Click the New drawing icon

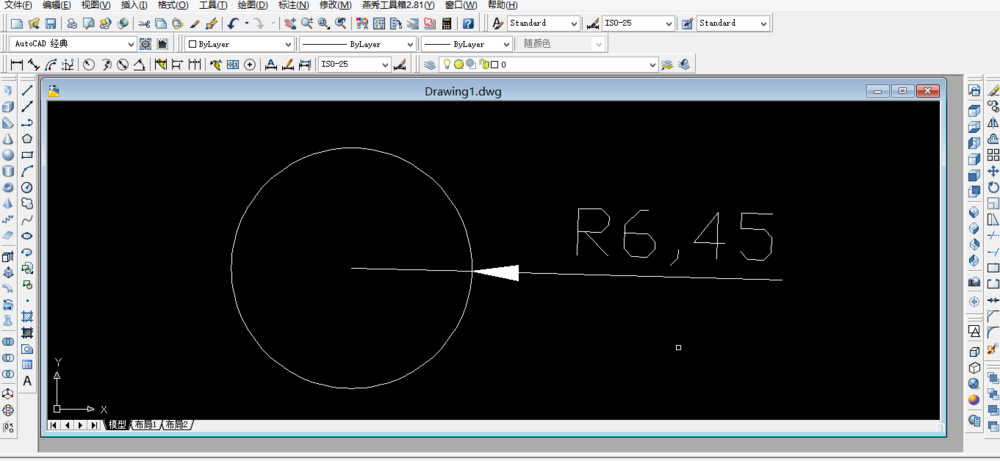[x=17, y=24]
